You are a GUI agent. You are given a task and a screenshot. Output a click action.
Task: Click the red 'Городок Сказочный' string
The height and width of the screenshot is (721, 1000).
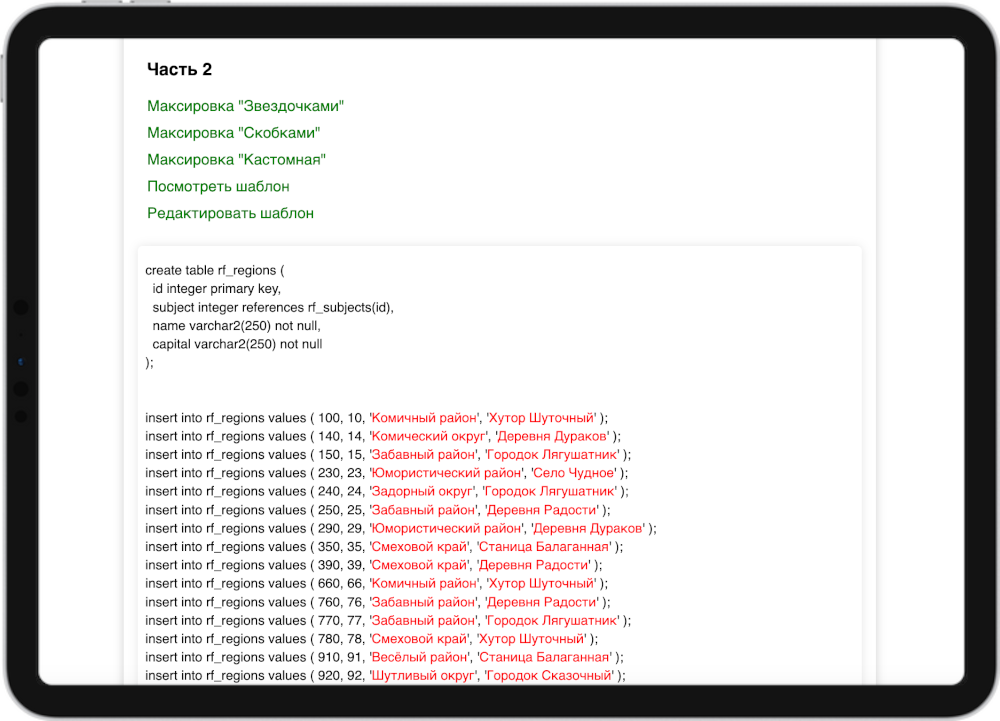pyautogui.click(x=549, y=676)
